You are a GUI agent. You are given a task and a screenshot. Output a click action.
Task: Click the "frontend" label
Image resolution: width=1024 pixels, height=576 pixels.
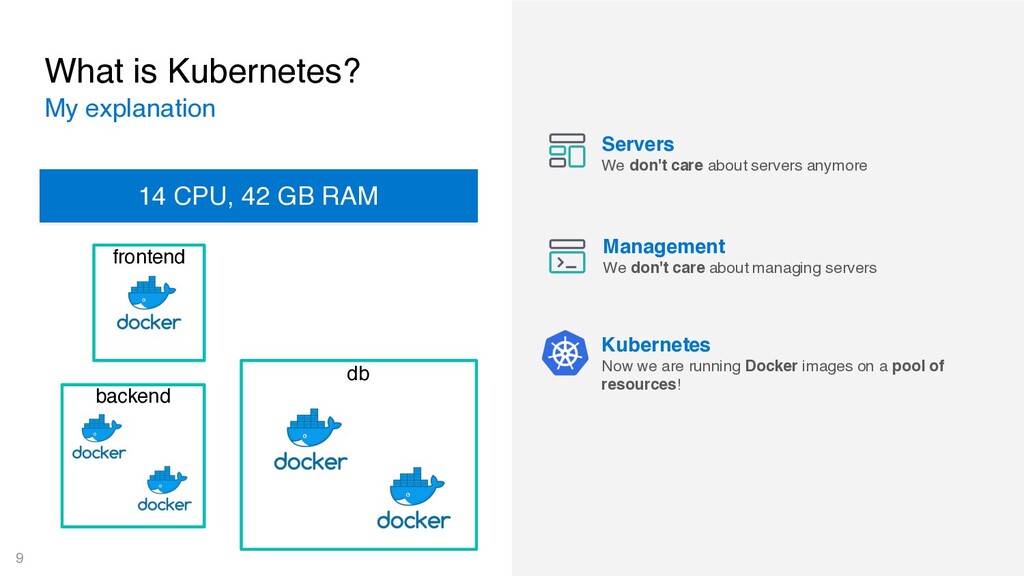pos(149,257)
